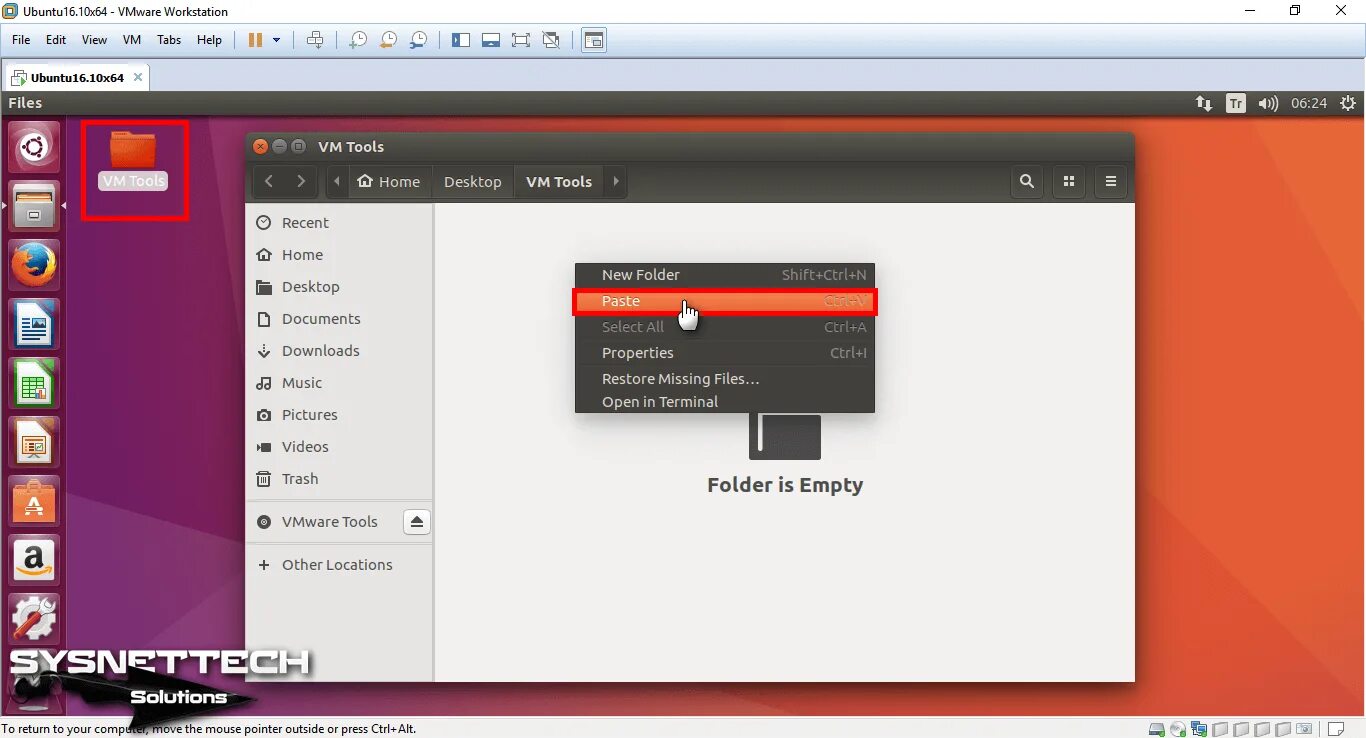1366x738 pixels.
Task: Eject the VMware Tools disc
Action: [417, 522]
